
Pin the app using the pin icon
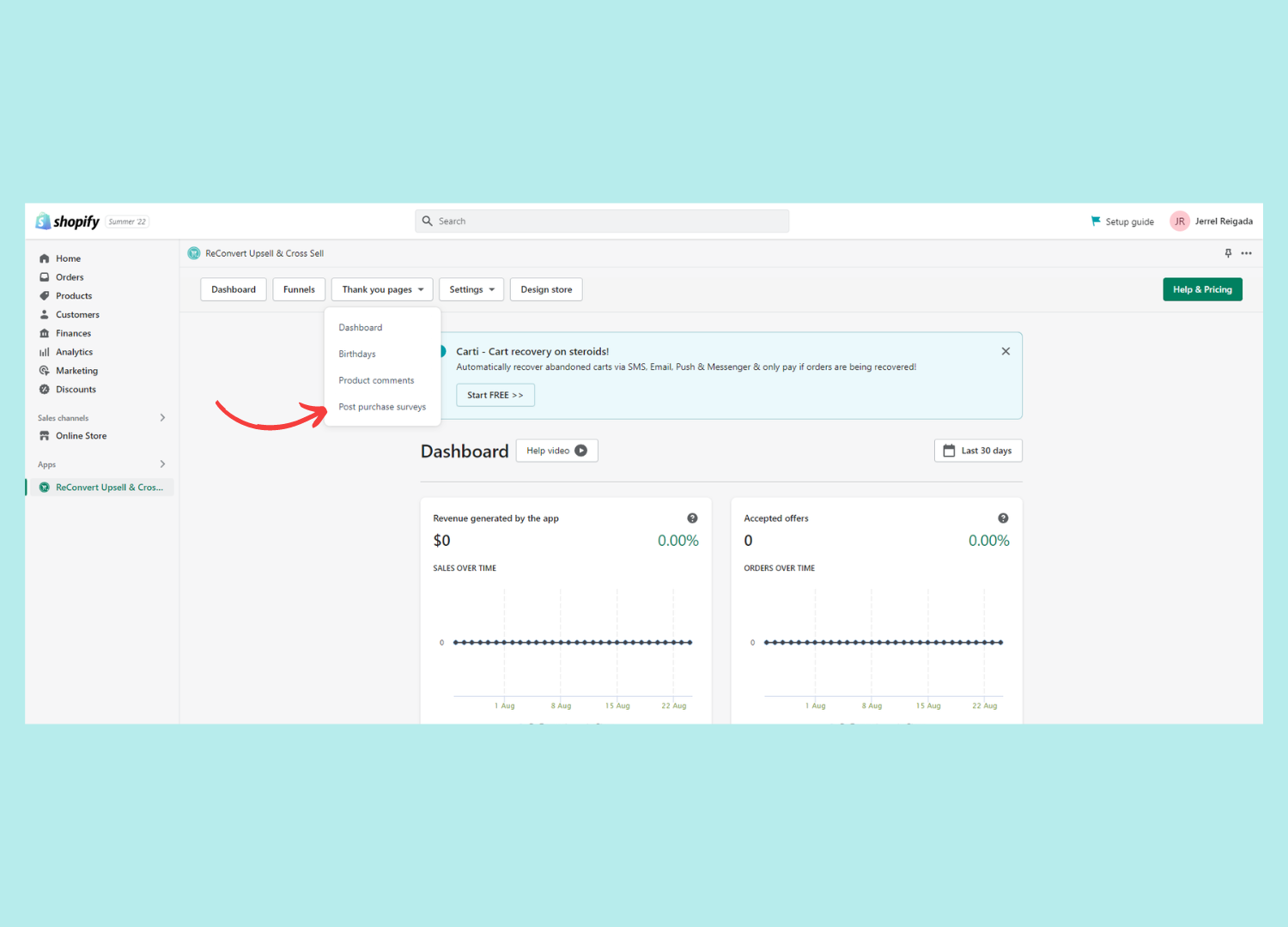(x=1228, y=253)
